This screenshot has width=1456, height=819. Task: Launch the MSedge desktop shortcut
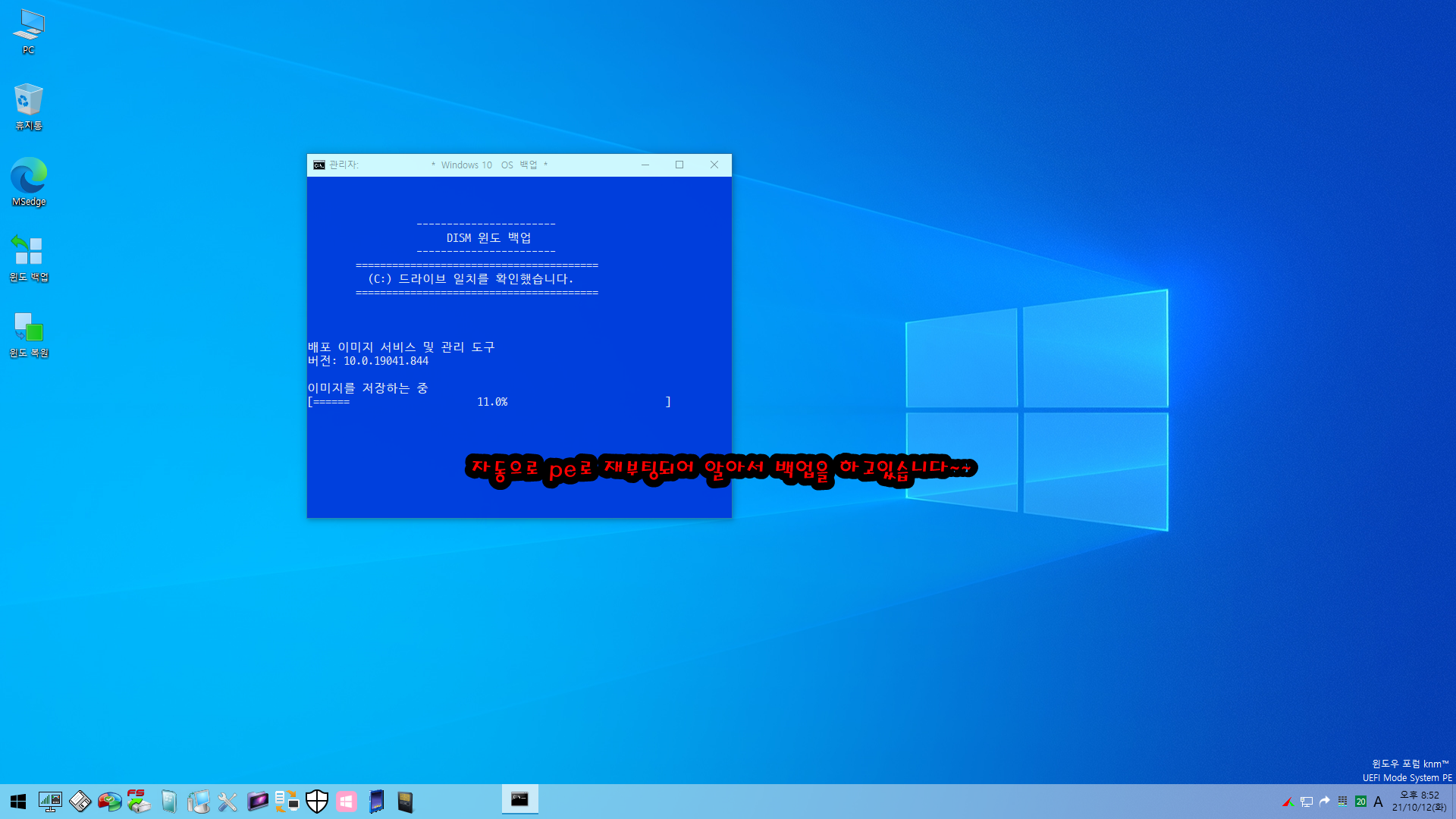(29, 182)
